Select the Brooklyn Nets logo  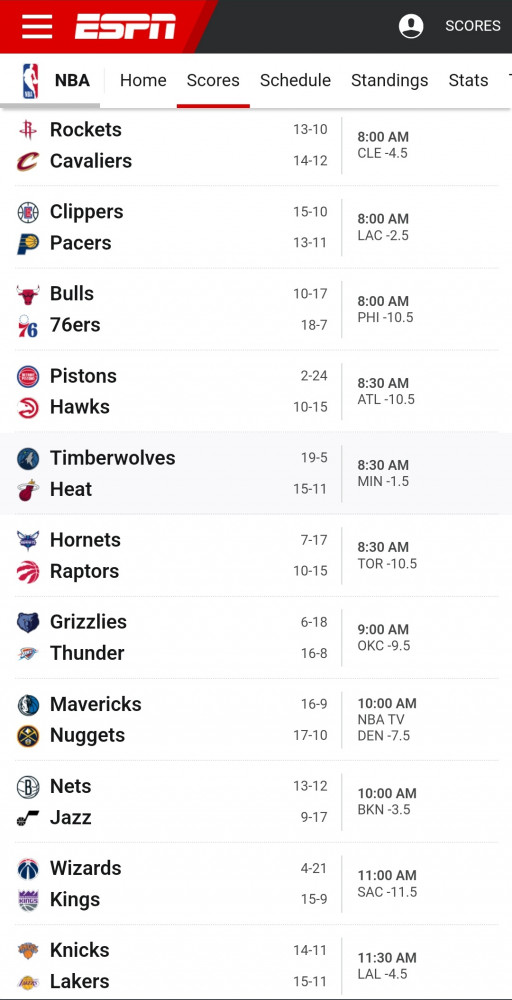(28, 786)
